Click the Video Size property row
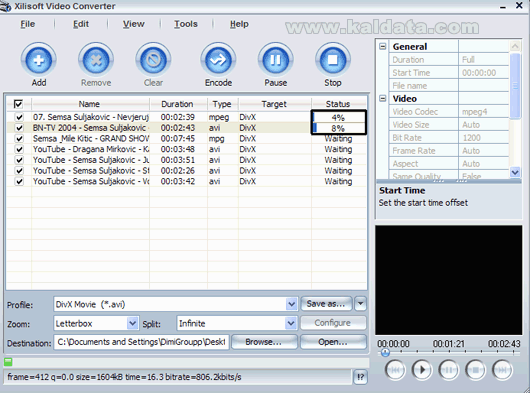 pos(449,125)
